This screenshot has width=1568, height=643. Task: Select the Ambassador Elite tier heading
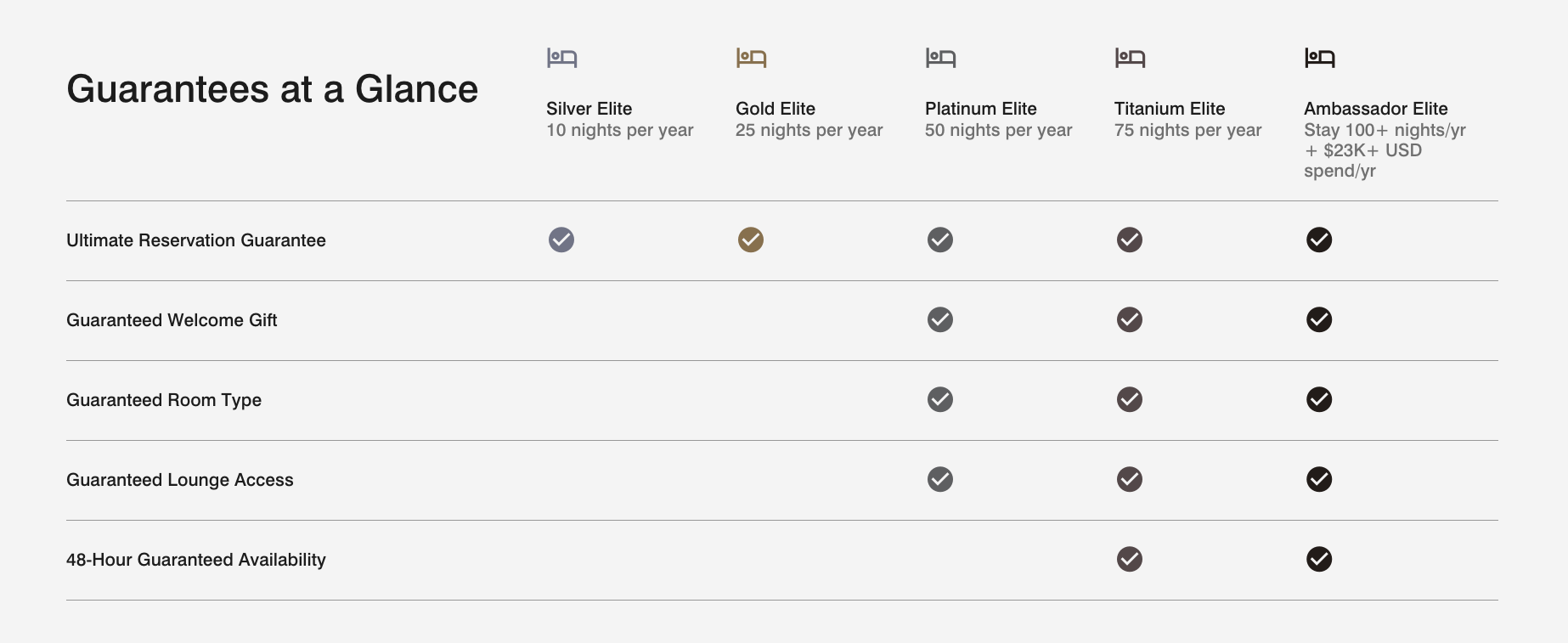click(x=1375, y=109)
